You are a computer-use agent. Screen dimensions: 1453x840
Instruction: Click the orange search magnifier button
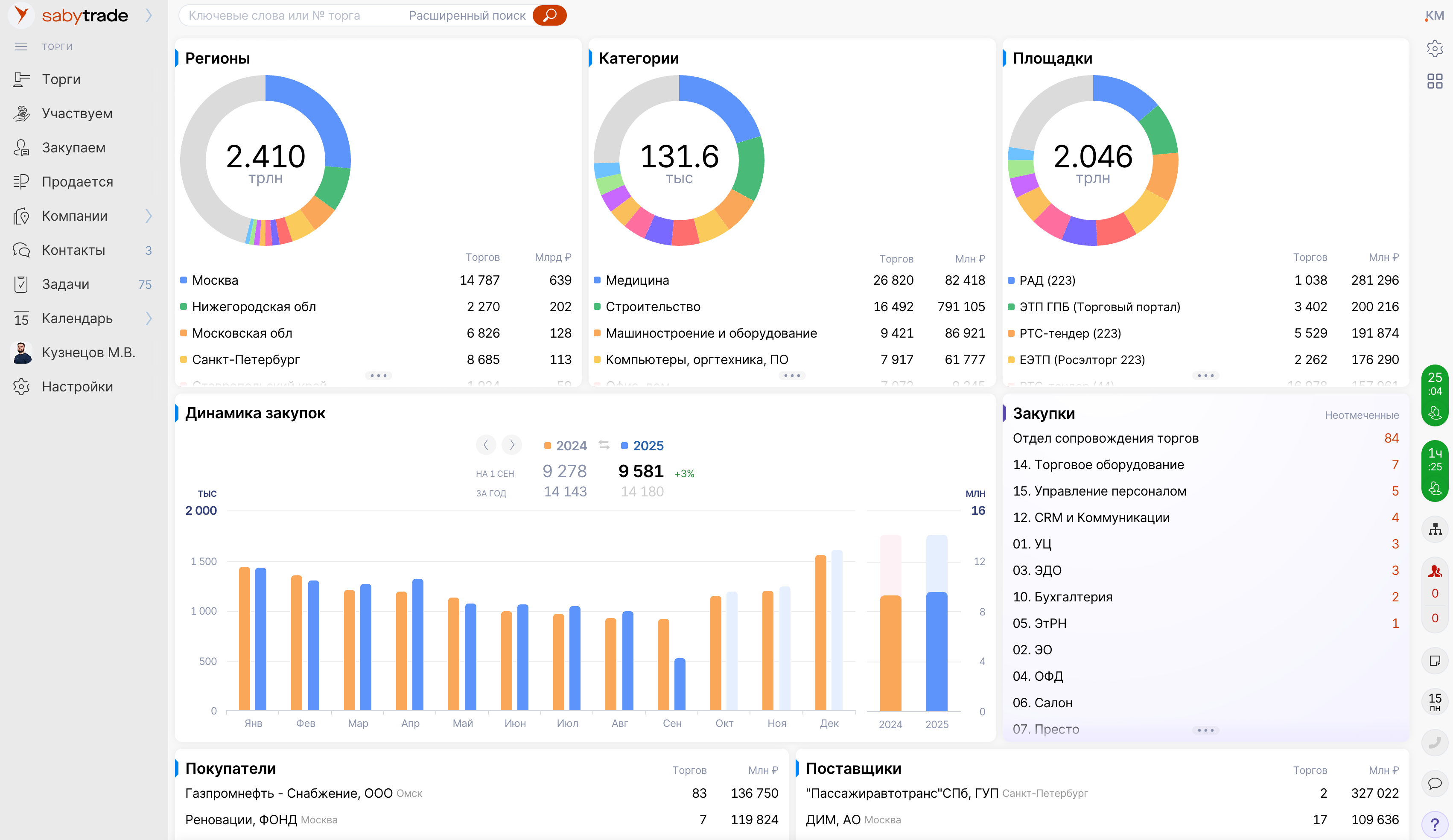pos(549,15)
